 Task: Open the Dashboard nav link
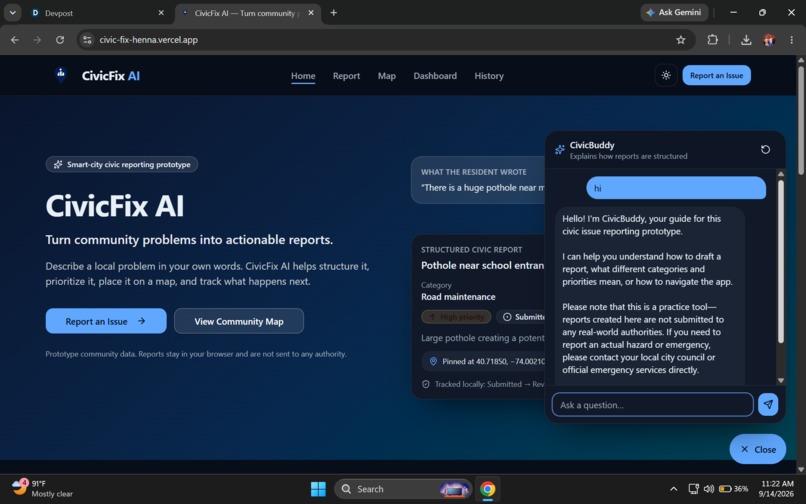[x=435, y=76]
